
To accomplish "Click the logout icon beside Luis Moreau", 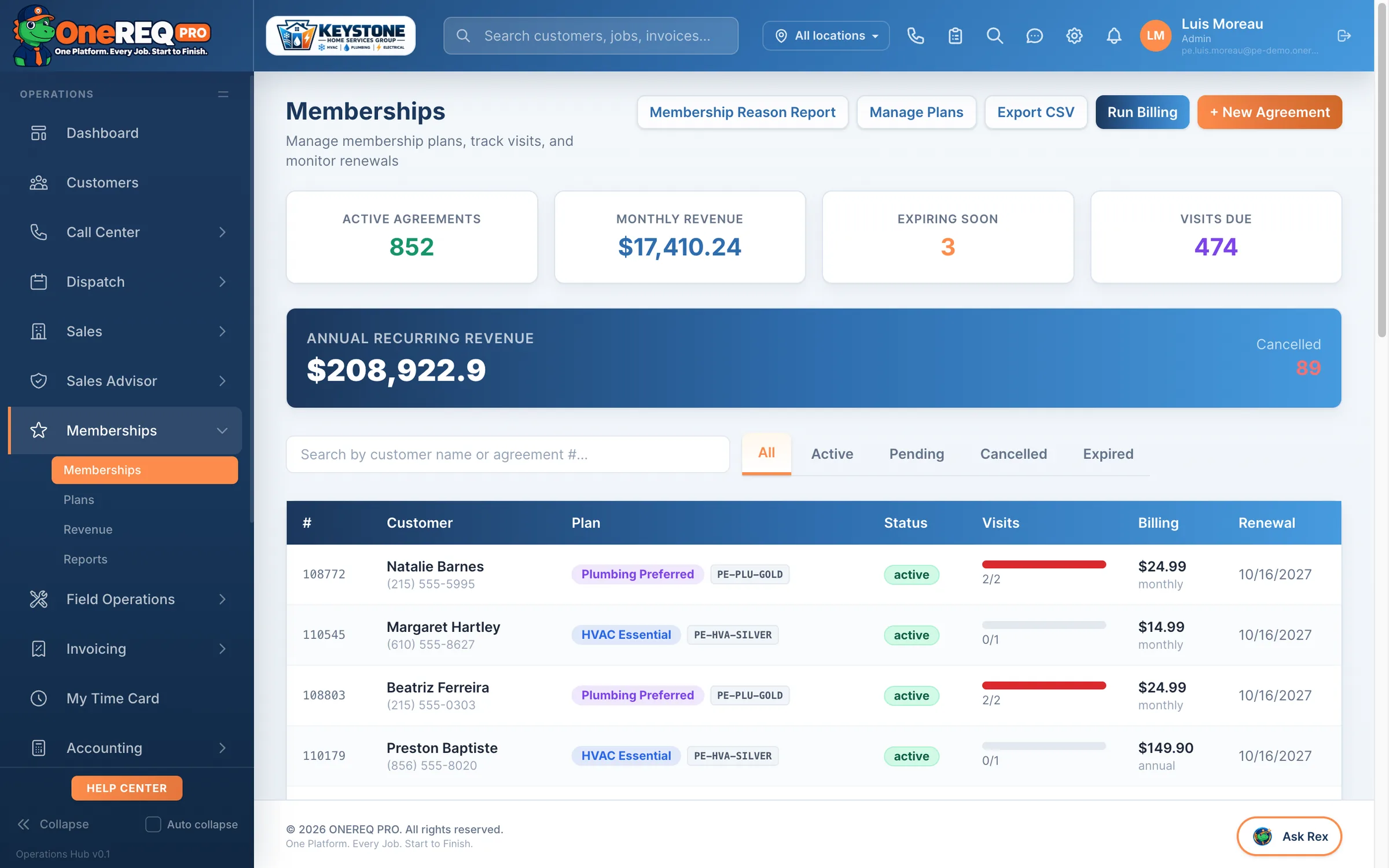I will (x=1344, y=36).
